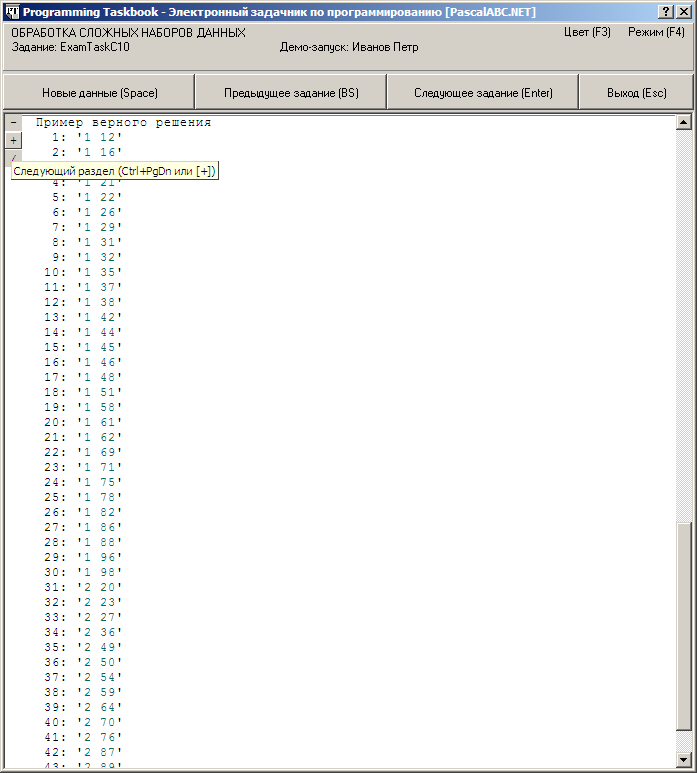Select line 28: '1 88'
697x773 pixels.
tap(83, 542)
